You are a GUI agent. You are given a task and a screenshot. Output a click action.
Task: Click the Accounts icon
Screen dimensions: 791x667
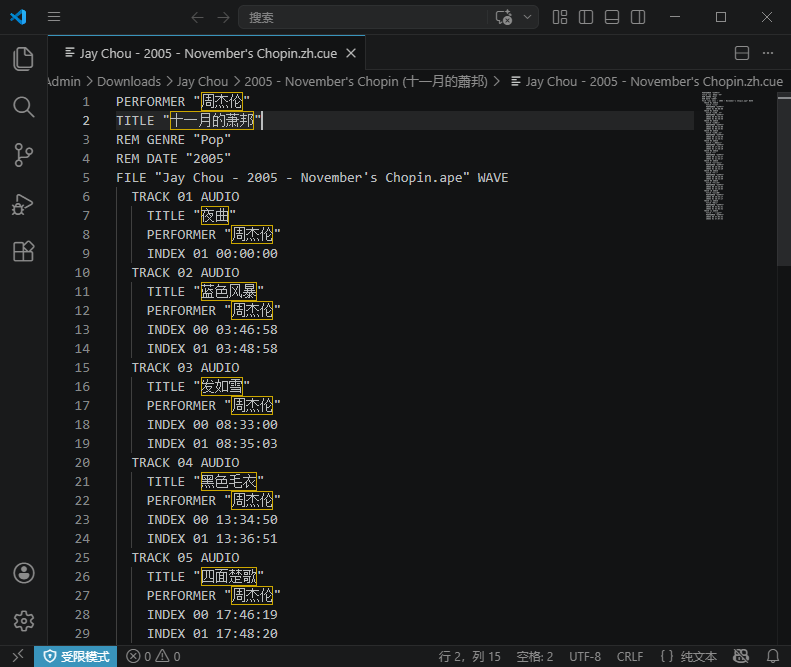click(23, 573)
